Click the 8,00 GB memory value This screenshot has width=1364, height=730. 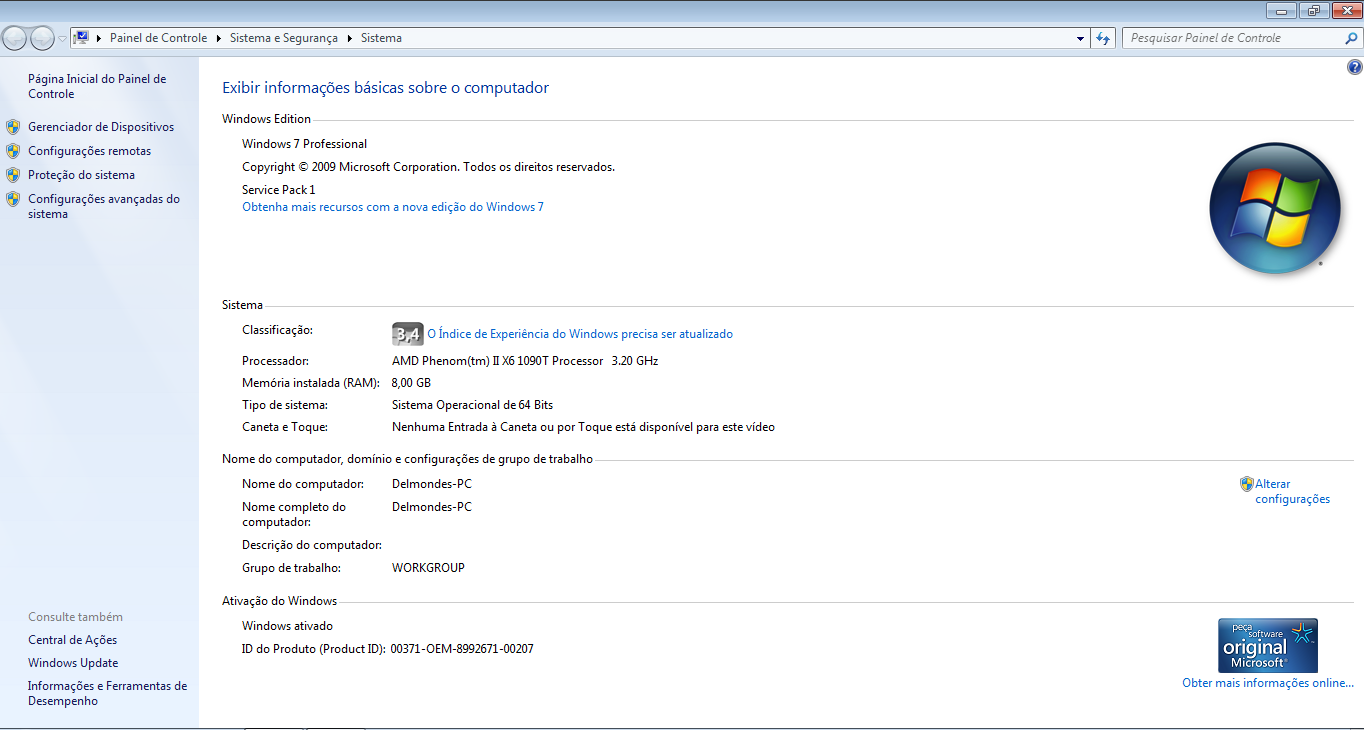coord(411,383)
